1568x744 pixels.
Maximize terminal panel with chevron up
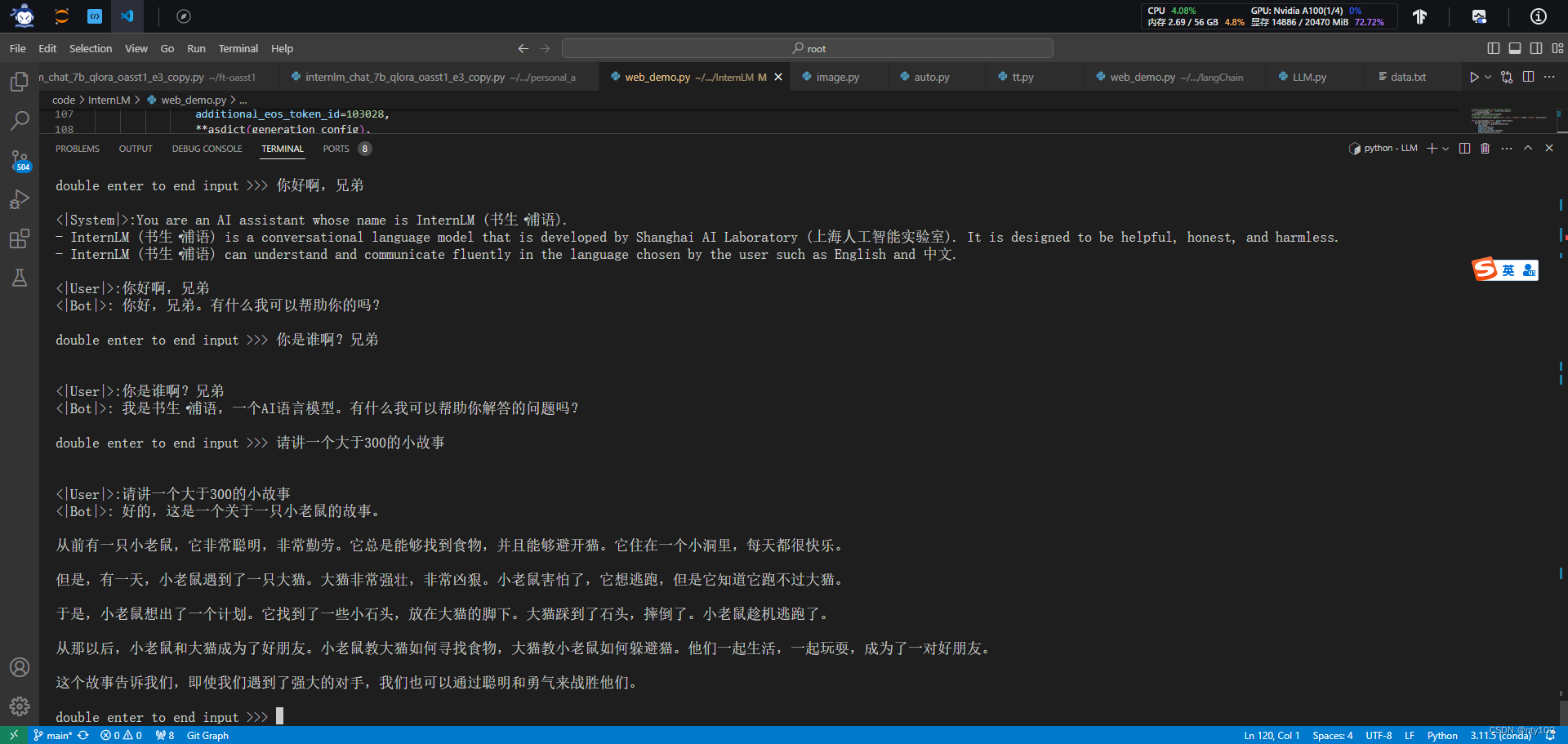click(x=1528, y=149)
